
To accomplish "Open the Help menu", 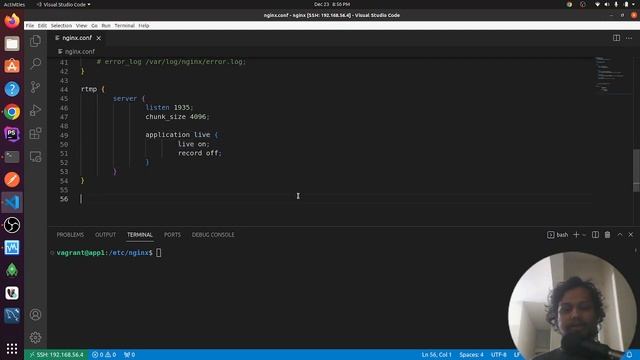I will coord(144,25).
